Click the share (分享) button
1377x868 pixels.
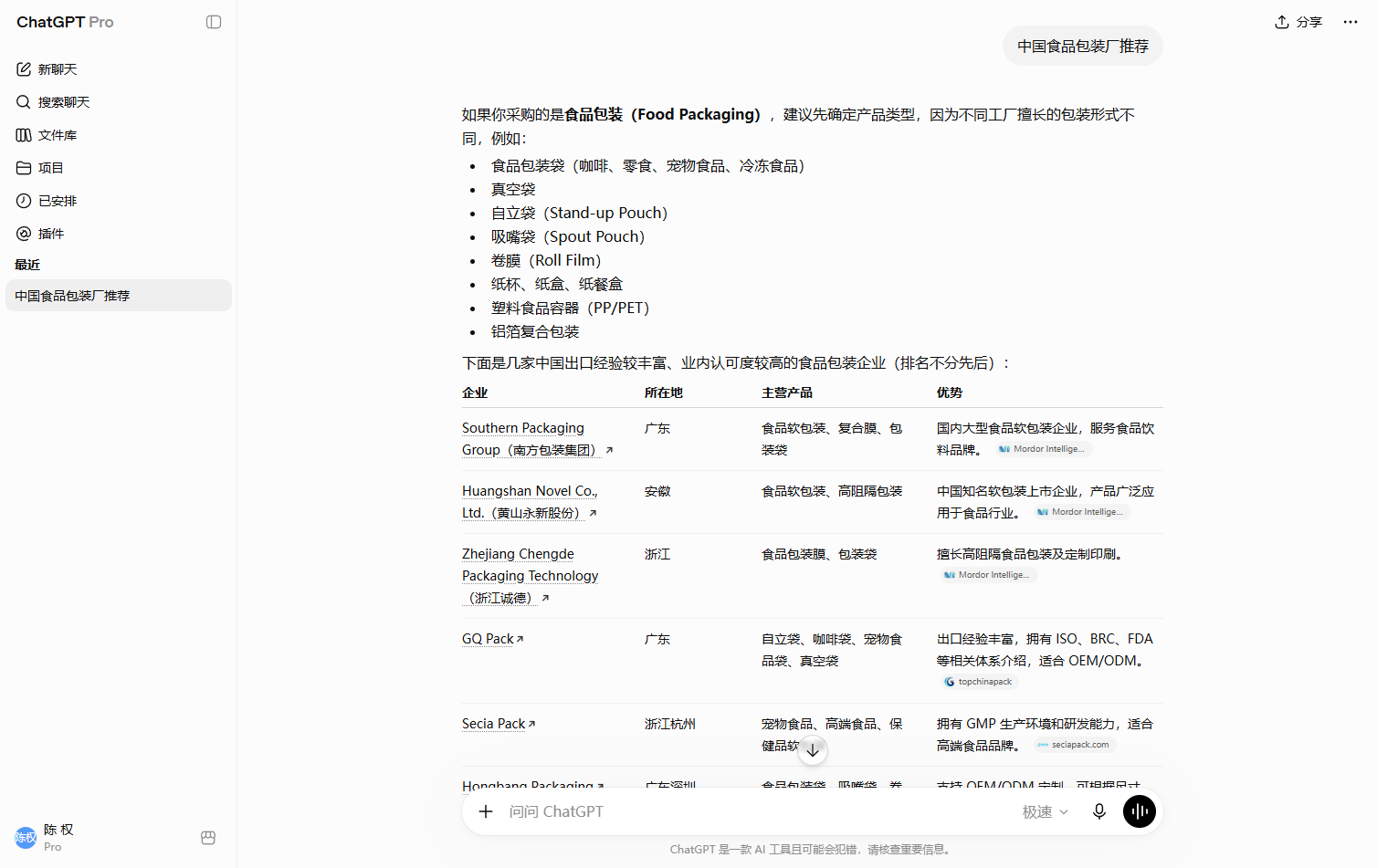pos(1298,22)
